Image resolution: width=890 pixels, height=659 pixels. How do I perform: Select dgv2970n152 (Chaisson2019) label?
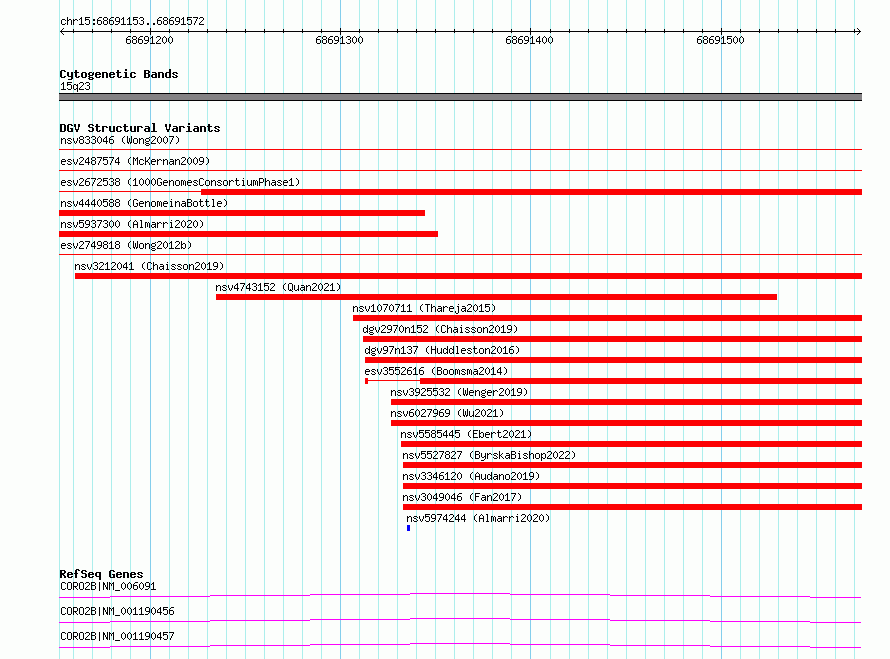click(440, 329)
